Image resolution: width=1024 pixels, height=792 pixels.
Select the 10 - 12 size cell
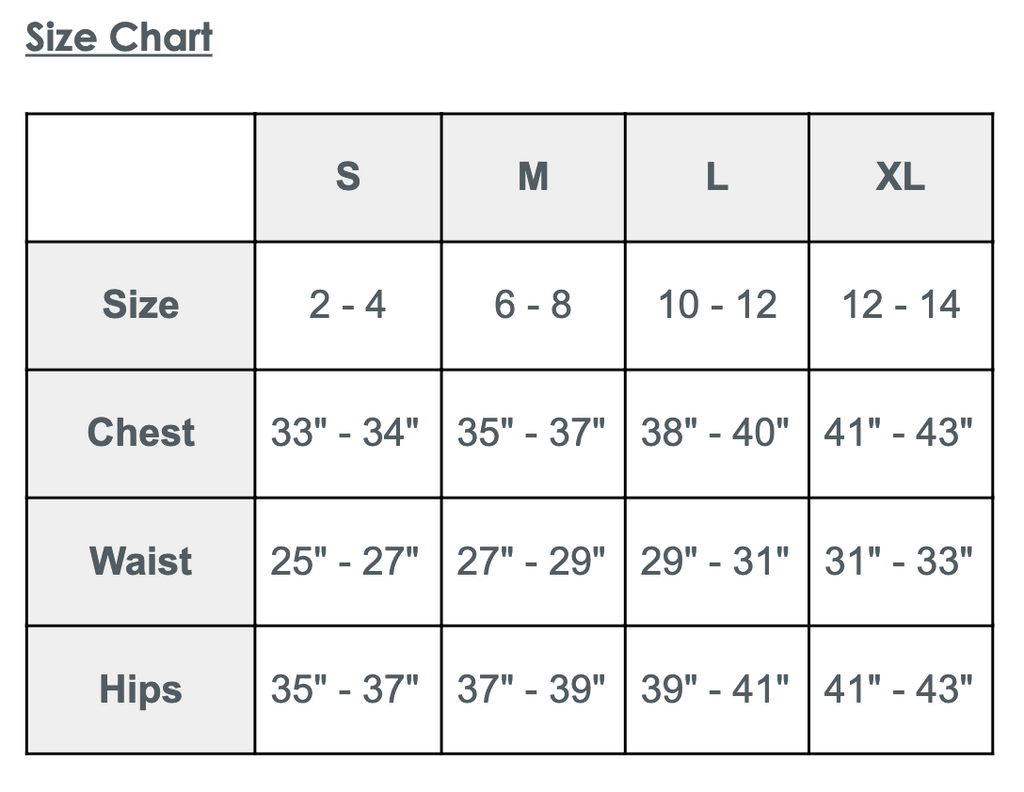pyautogui.click(x=717, y=305)
